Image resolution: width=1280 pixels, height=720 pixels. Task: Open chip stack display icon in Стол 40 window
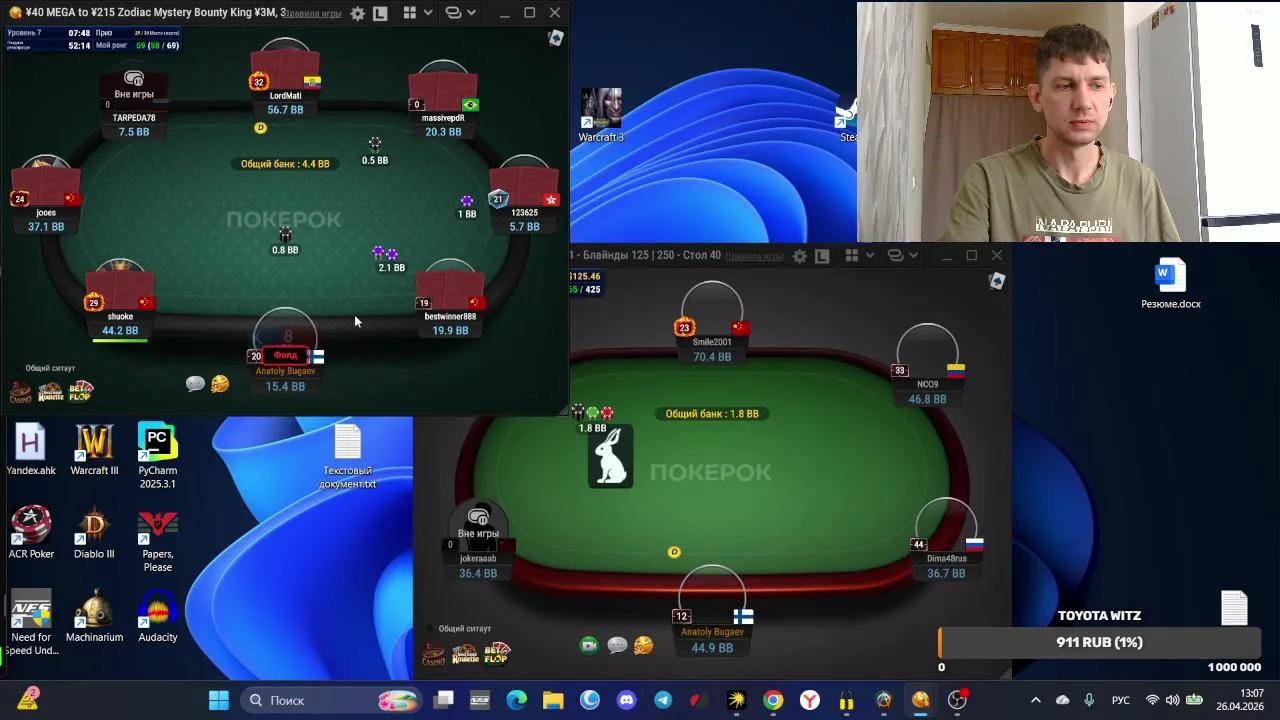tap(895, 256)
